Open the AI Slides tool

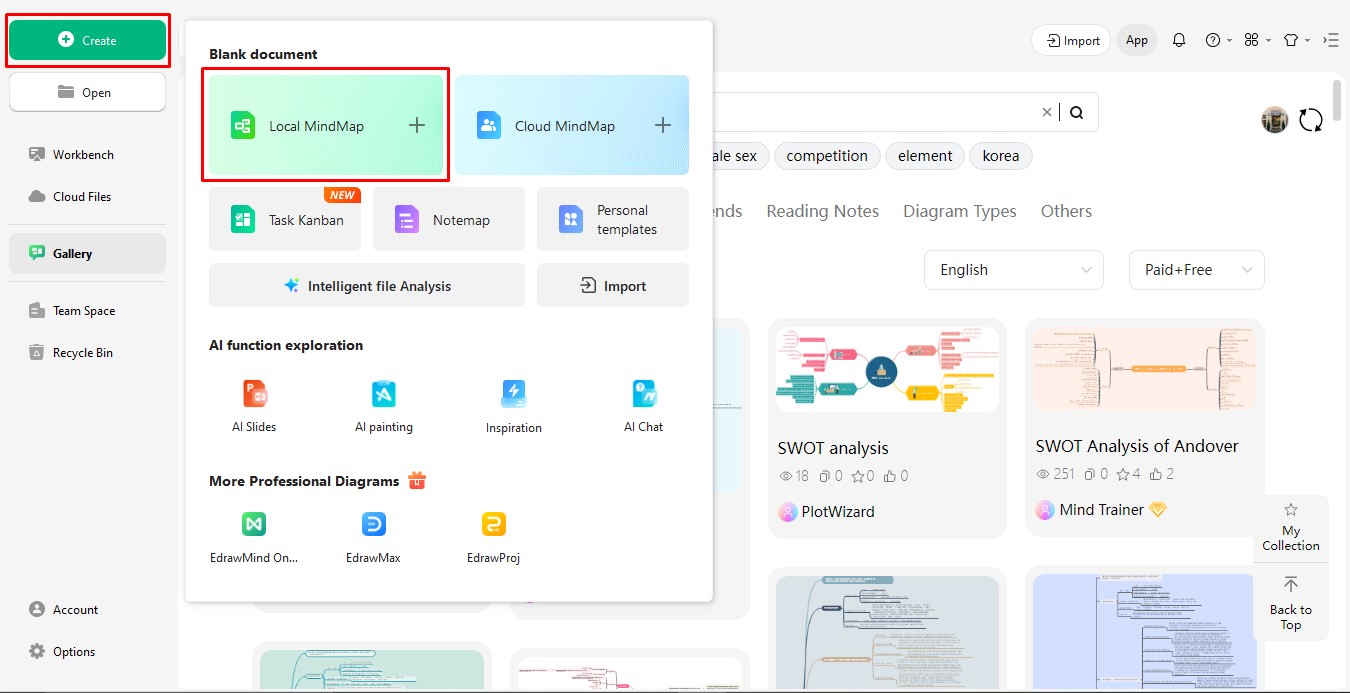254,405
